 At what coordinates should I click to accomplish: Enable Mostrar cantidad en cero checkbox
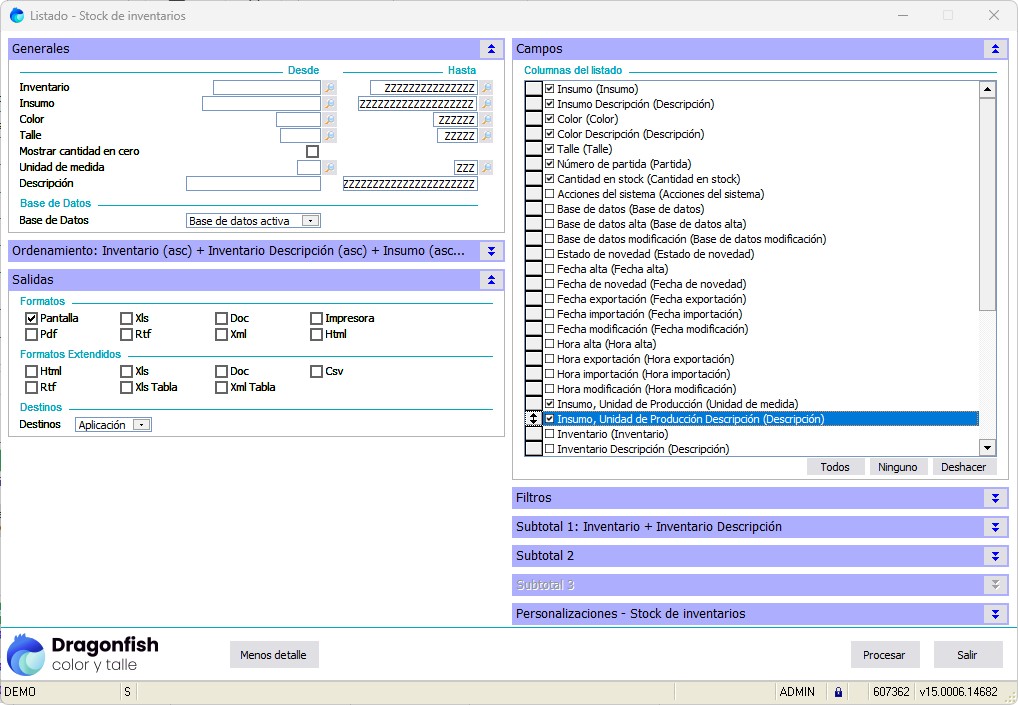click(x=312, y=152)
